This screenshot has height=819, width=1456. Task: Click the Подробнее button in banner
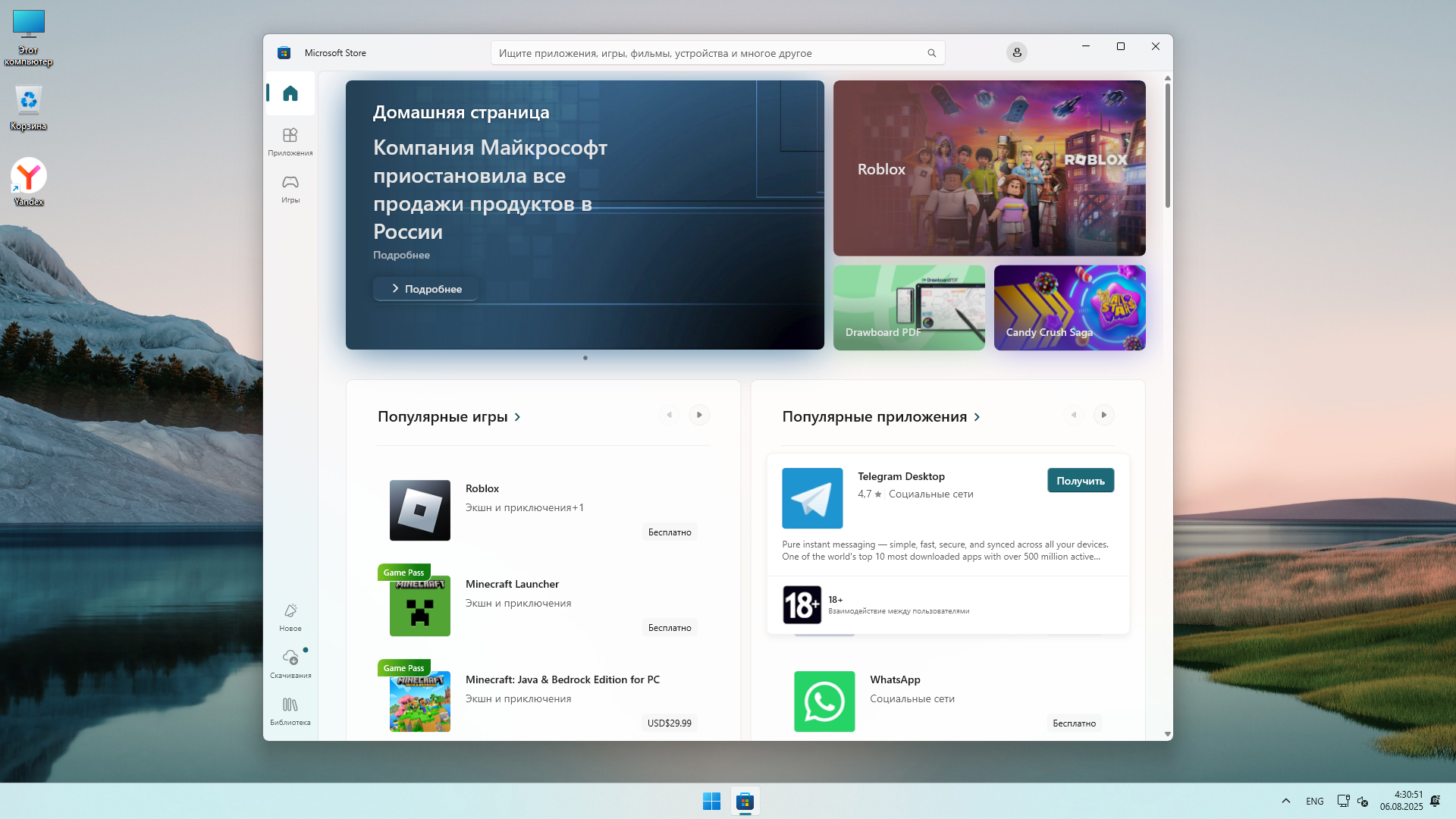coord(425,289)
